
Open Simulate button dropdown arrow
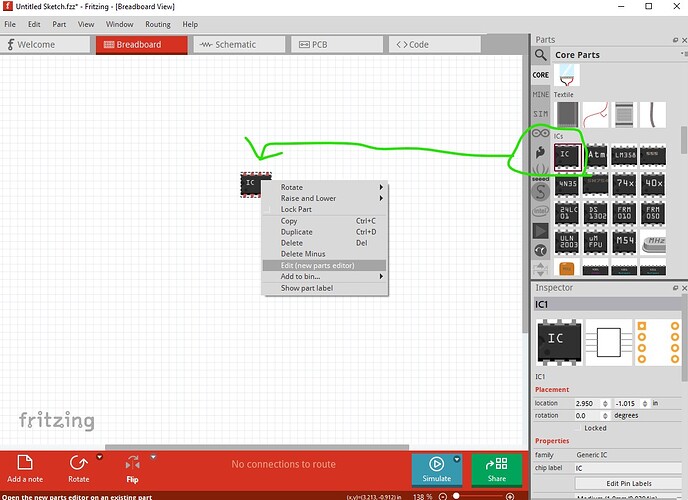tap(457, 459)
